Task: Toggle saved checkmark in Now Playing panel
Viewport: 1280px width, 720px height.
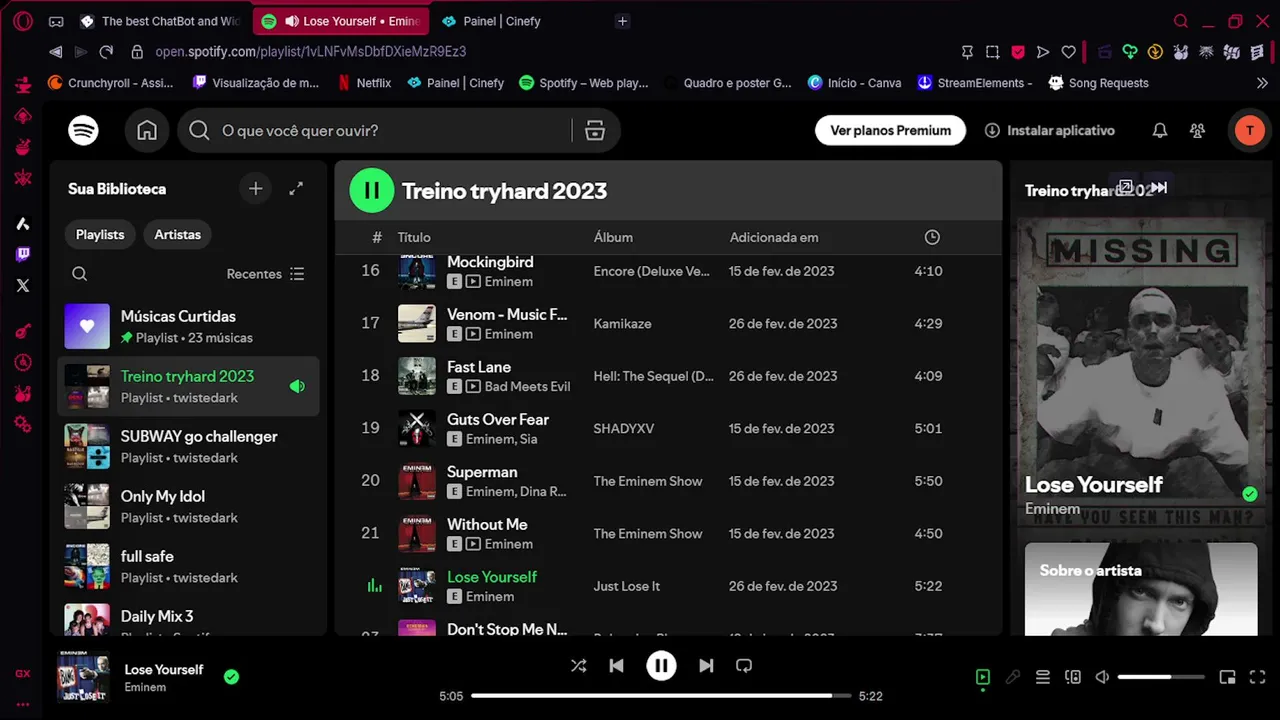Action: click(x=1249, y=494)
